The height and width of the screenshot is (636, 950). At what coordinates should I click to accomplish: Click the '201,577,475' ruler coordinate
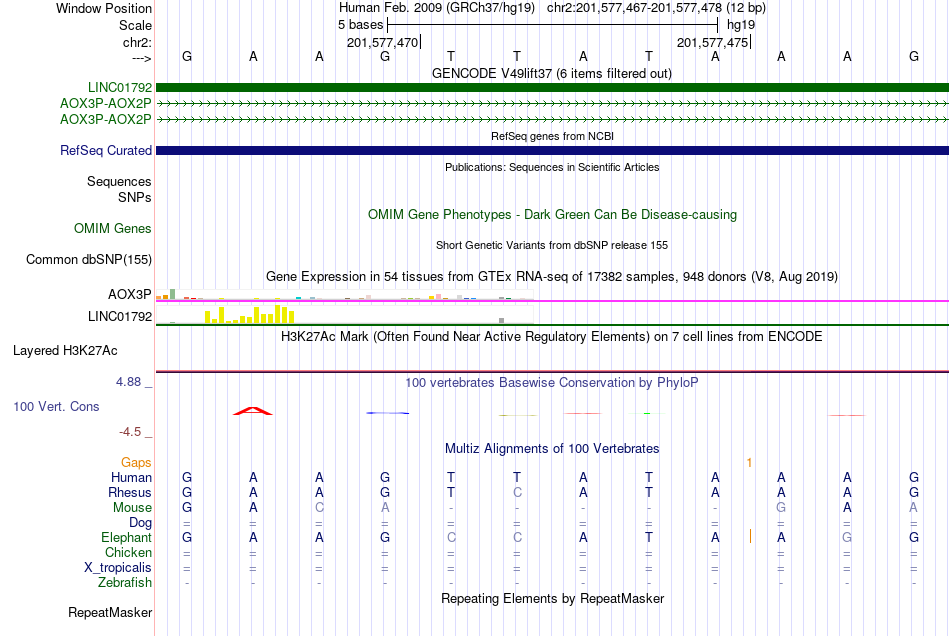click(x=712, y=42)
